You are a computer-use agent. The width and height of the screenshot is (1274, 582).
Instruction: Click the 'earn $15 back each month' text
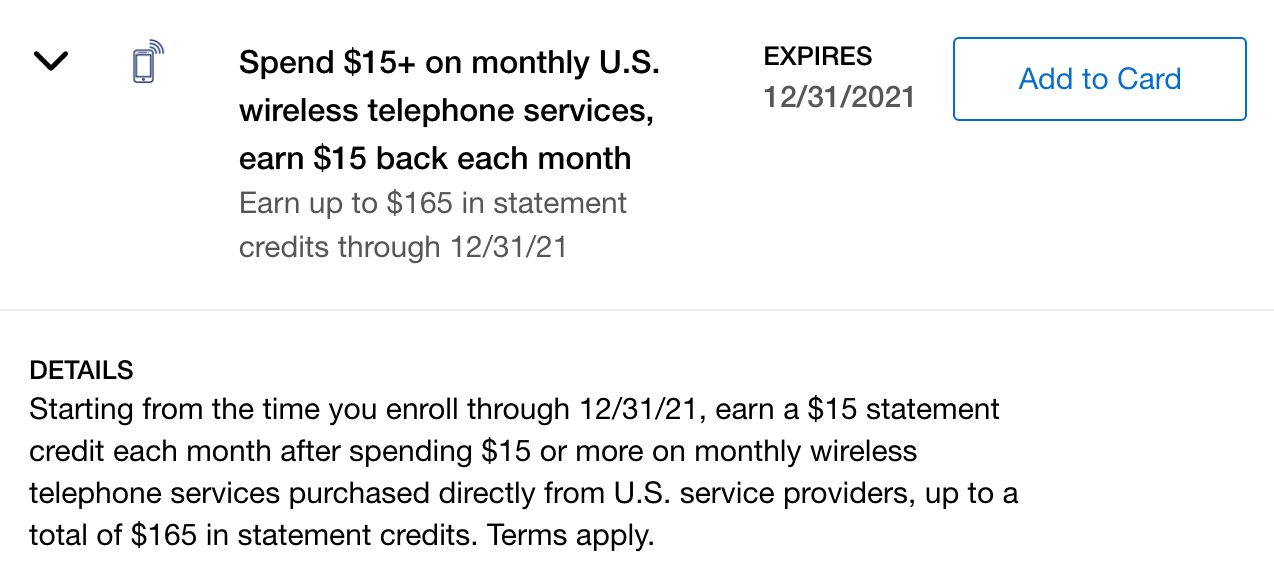pyautogui.click(x=435, y=158)
